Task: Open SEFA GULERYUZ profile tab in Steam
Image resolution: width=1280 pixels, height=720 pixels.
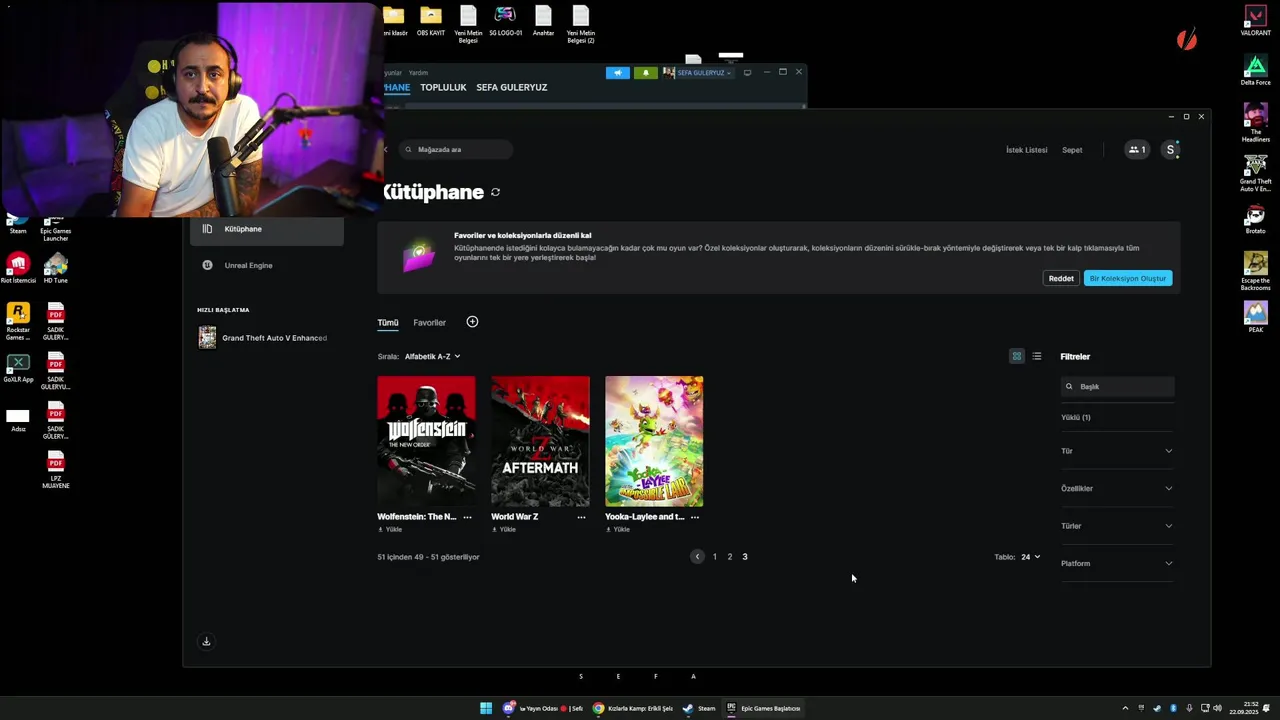Action: pyautogui.click(x=512, y=87)
